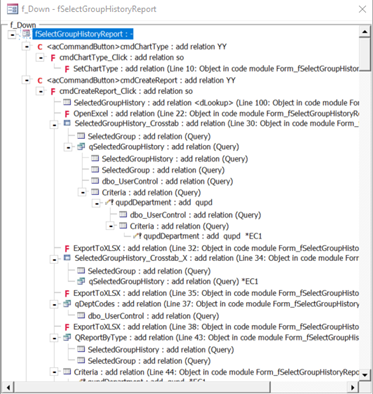Viewport: 373px width, 394px height.
Task: Click the query icon for QReportByType
Action: pyautogui.click(x=67, y=337)
